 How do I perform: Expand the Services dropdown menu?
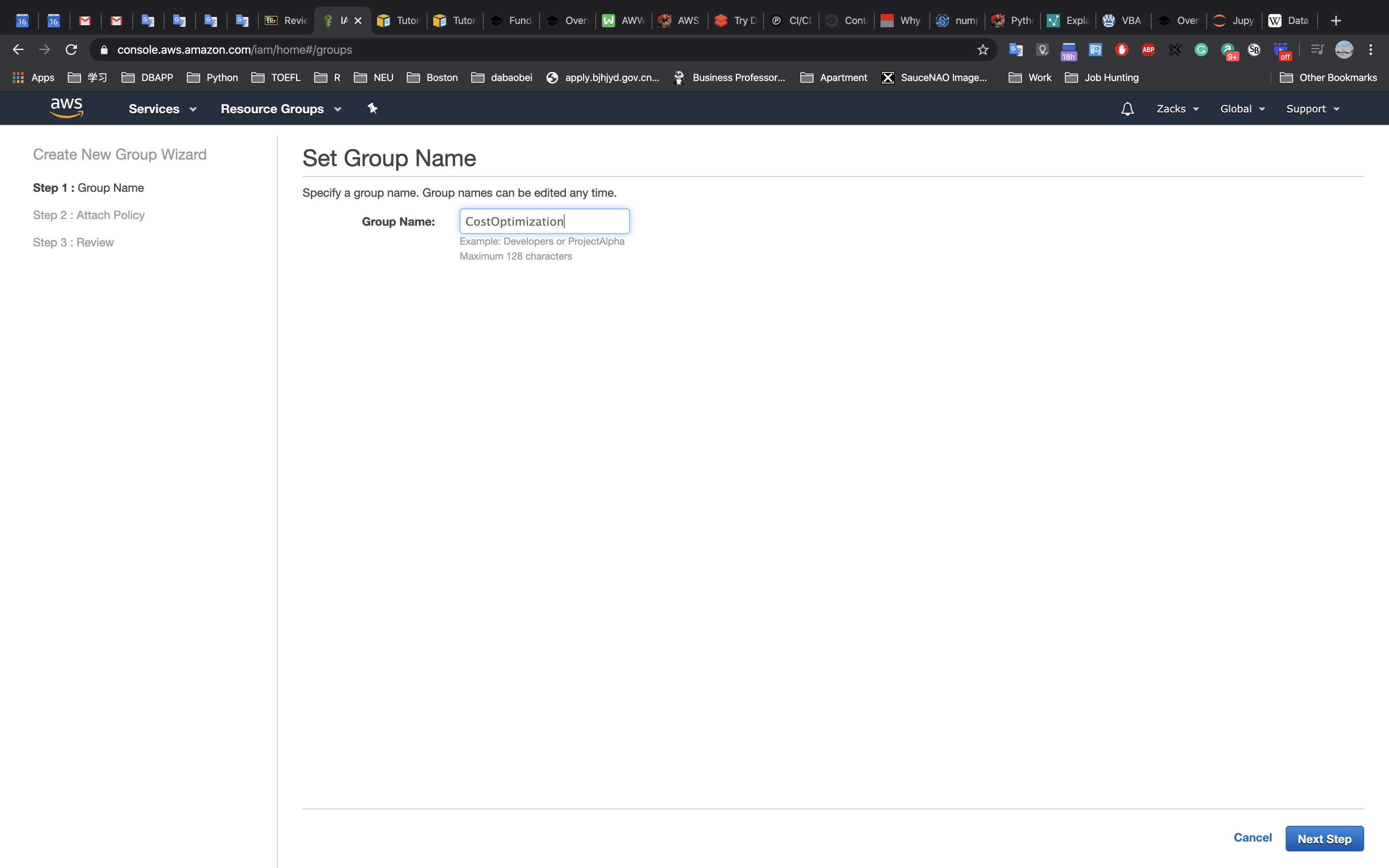[x=162, y=109]
